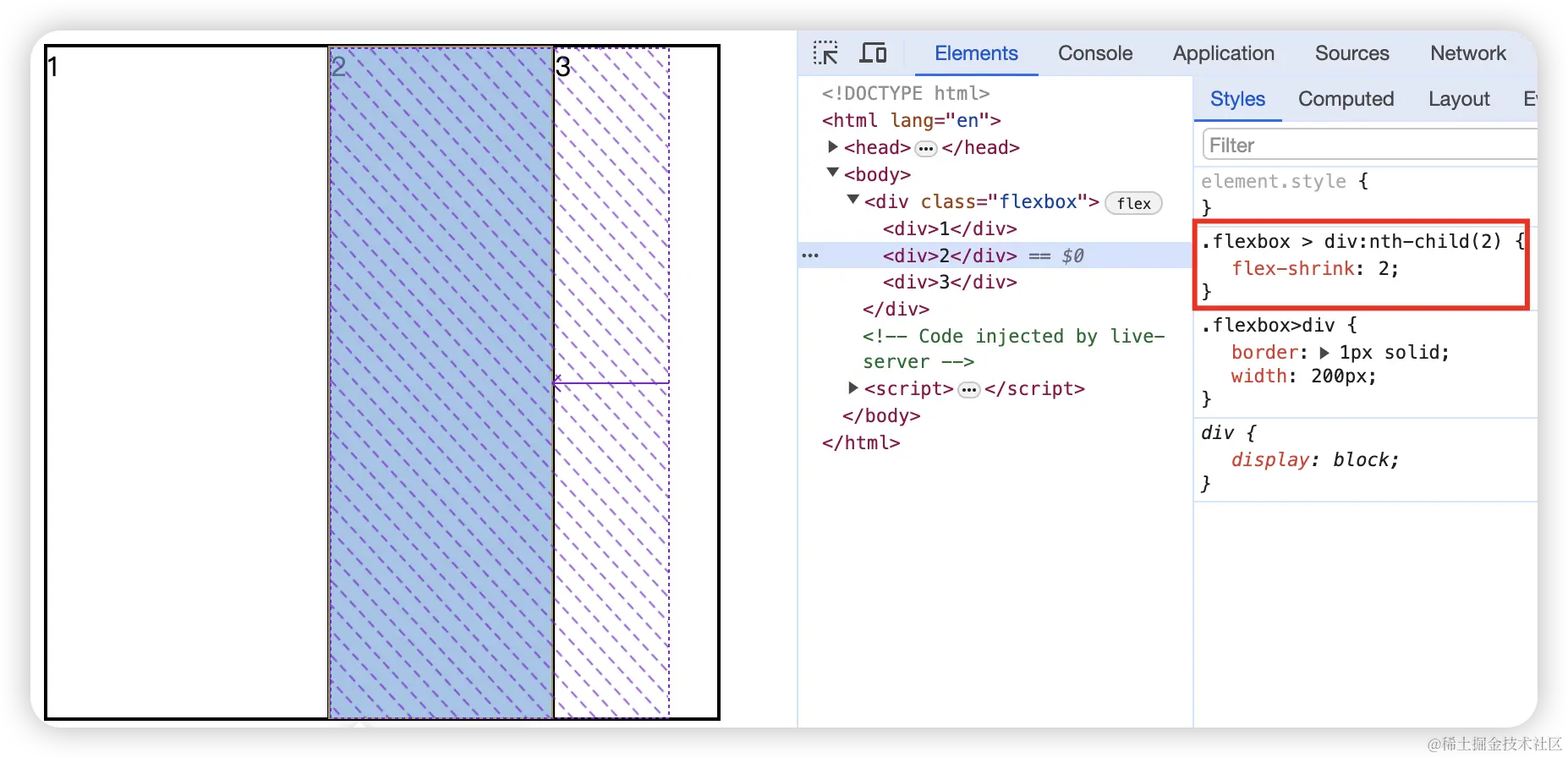
Task: Click the flex-shrink value 2
Action: pos(1384,268)
